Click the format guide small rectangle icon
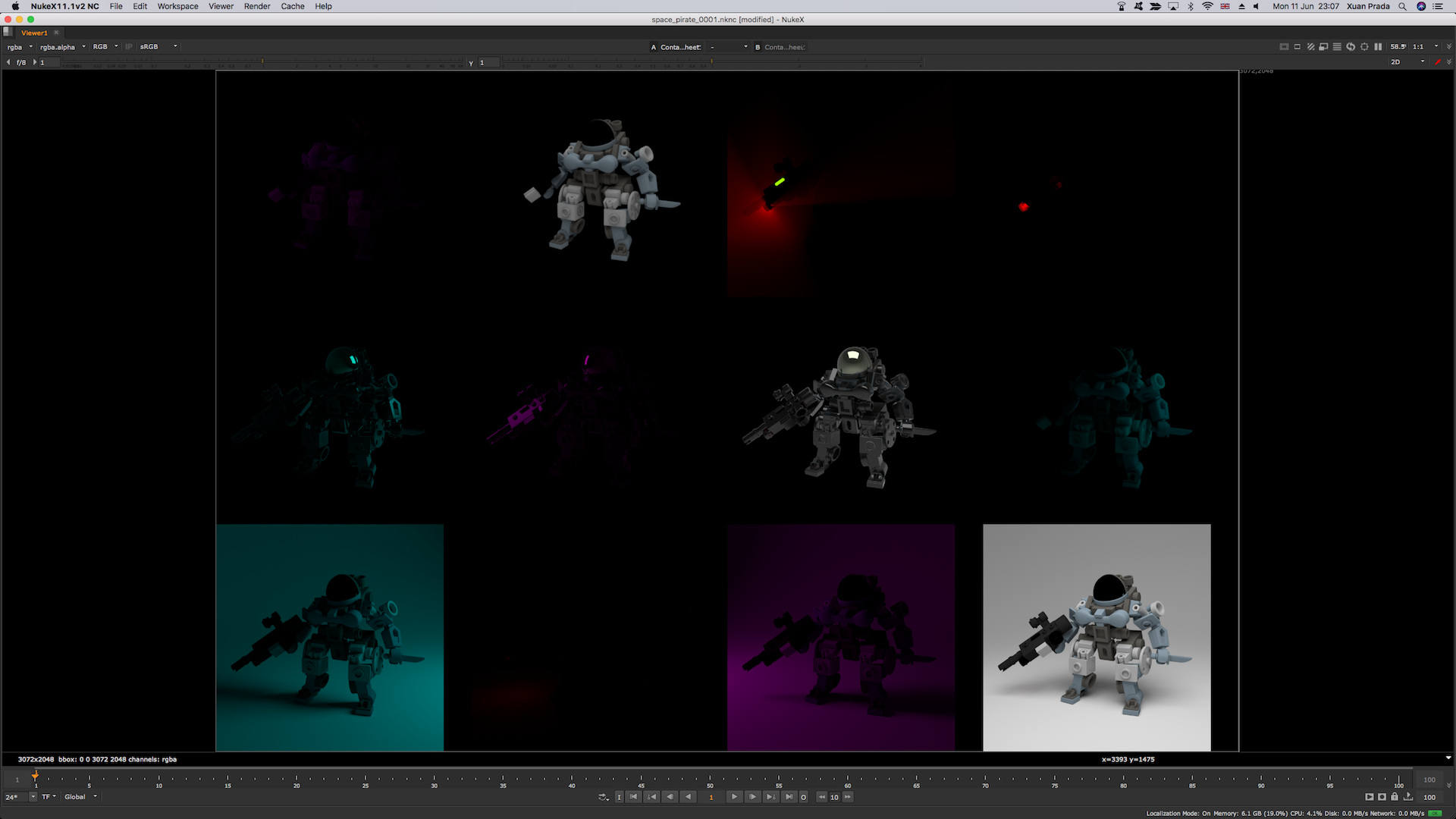The height and width of the screenshot is (819, 1456). click(x=1298, y=46)
